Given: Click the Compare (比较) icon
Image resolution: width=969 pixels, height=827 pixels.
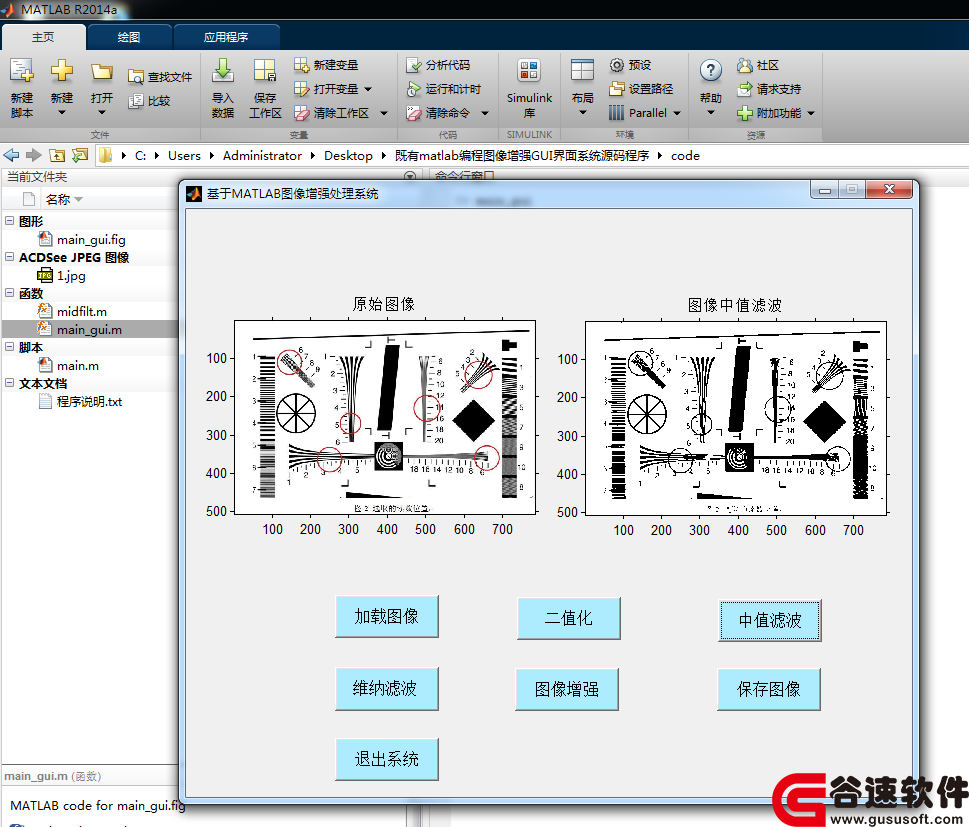Looking at the screenshot, I should (136, 101).
